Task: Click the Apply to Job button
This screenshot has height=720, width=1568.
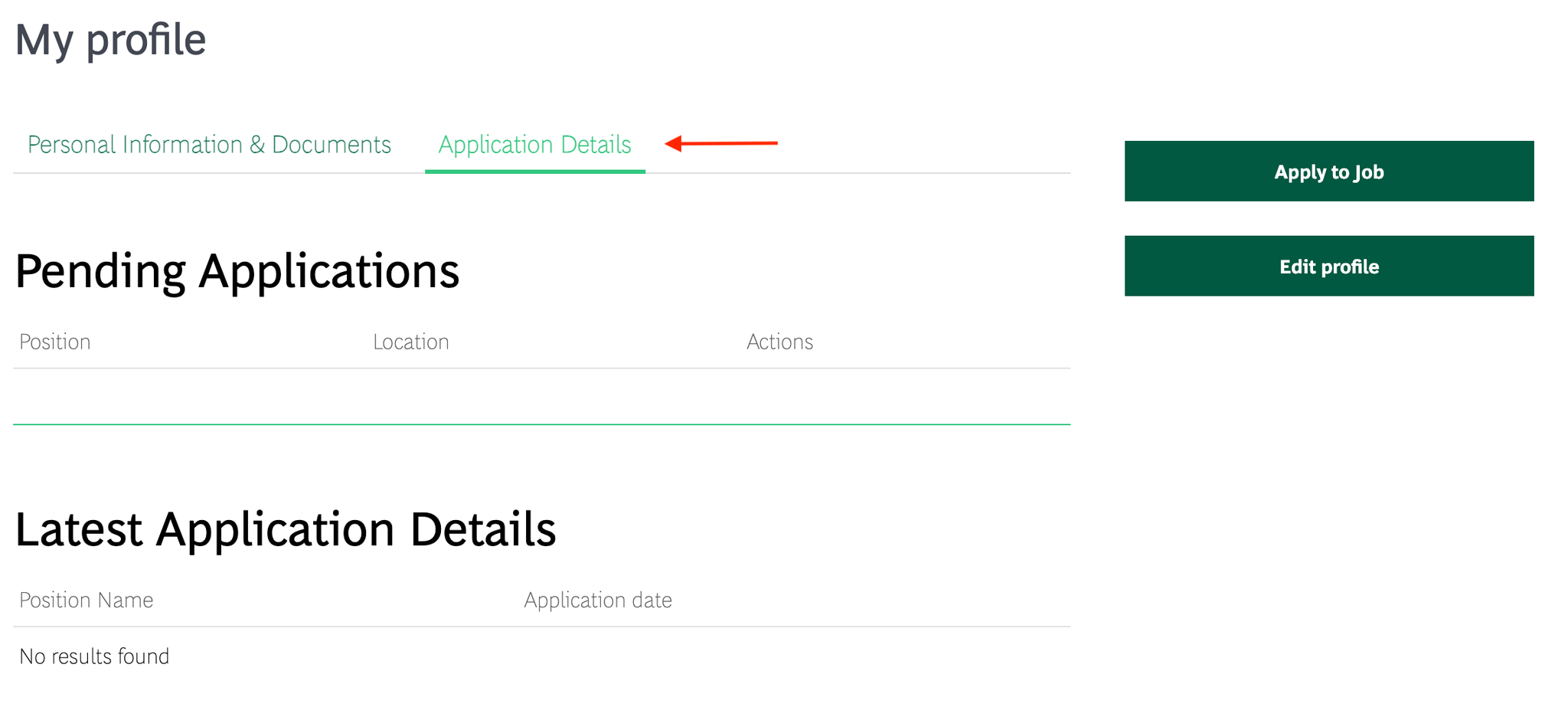Action: (1328, 171)
